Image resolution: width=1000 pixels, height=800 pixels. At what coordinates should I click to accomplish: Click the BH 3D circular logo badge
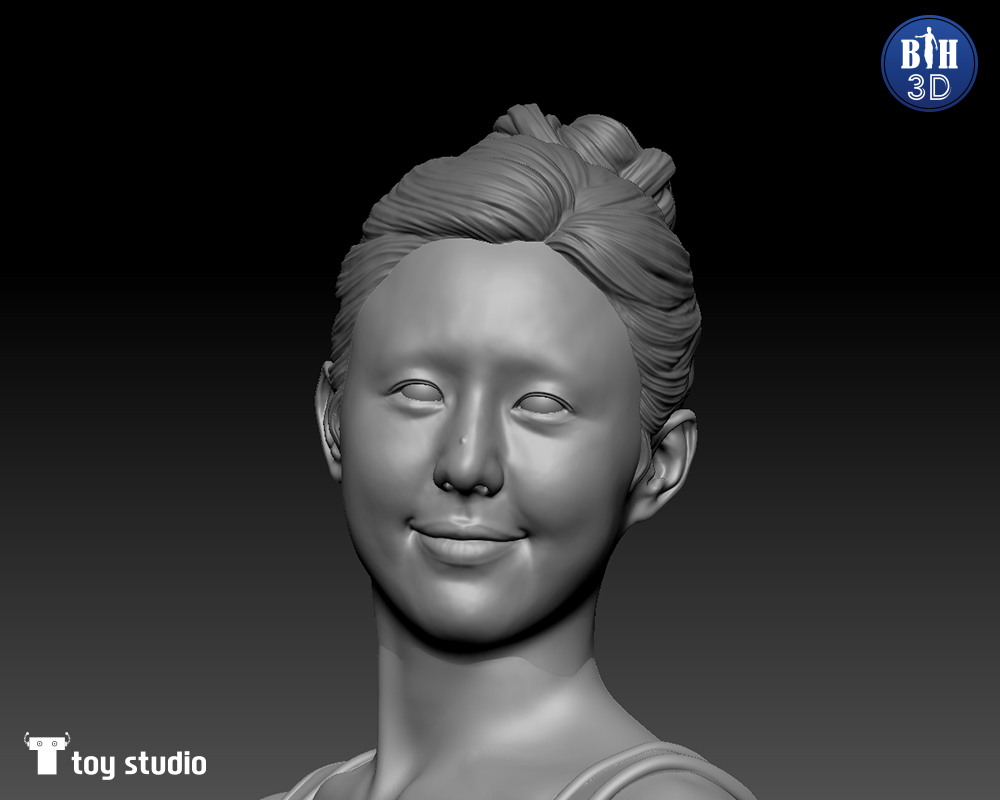[928, 63]
